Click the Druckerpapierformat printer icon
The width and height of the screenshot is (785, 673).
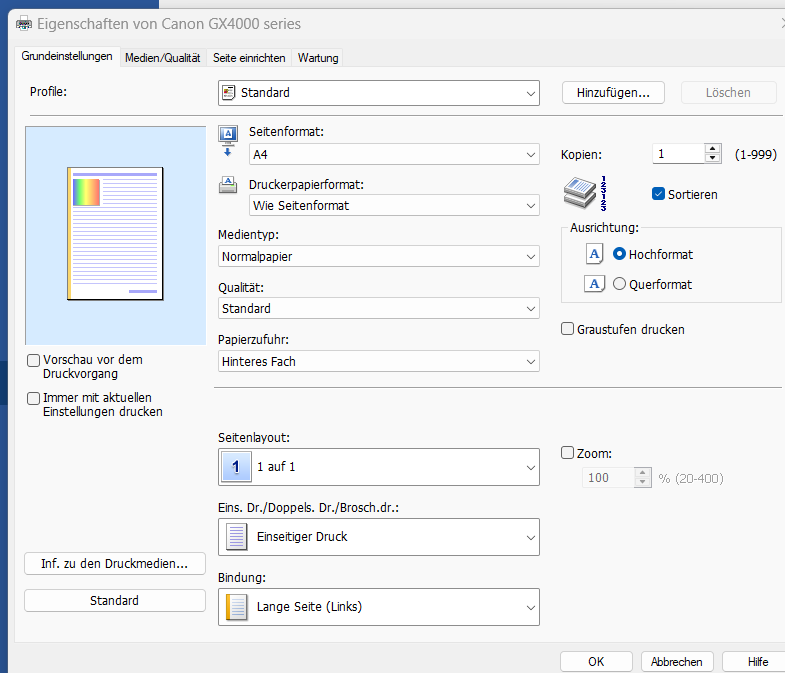click(228, 185)
